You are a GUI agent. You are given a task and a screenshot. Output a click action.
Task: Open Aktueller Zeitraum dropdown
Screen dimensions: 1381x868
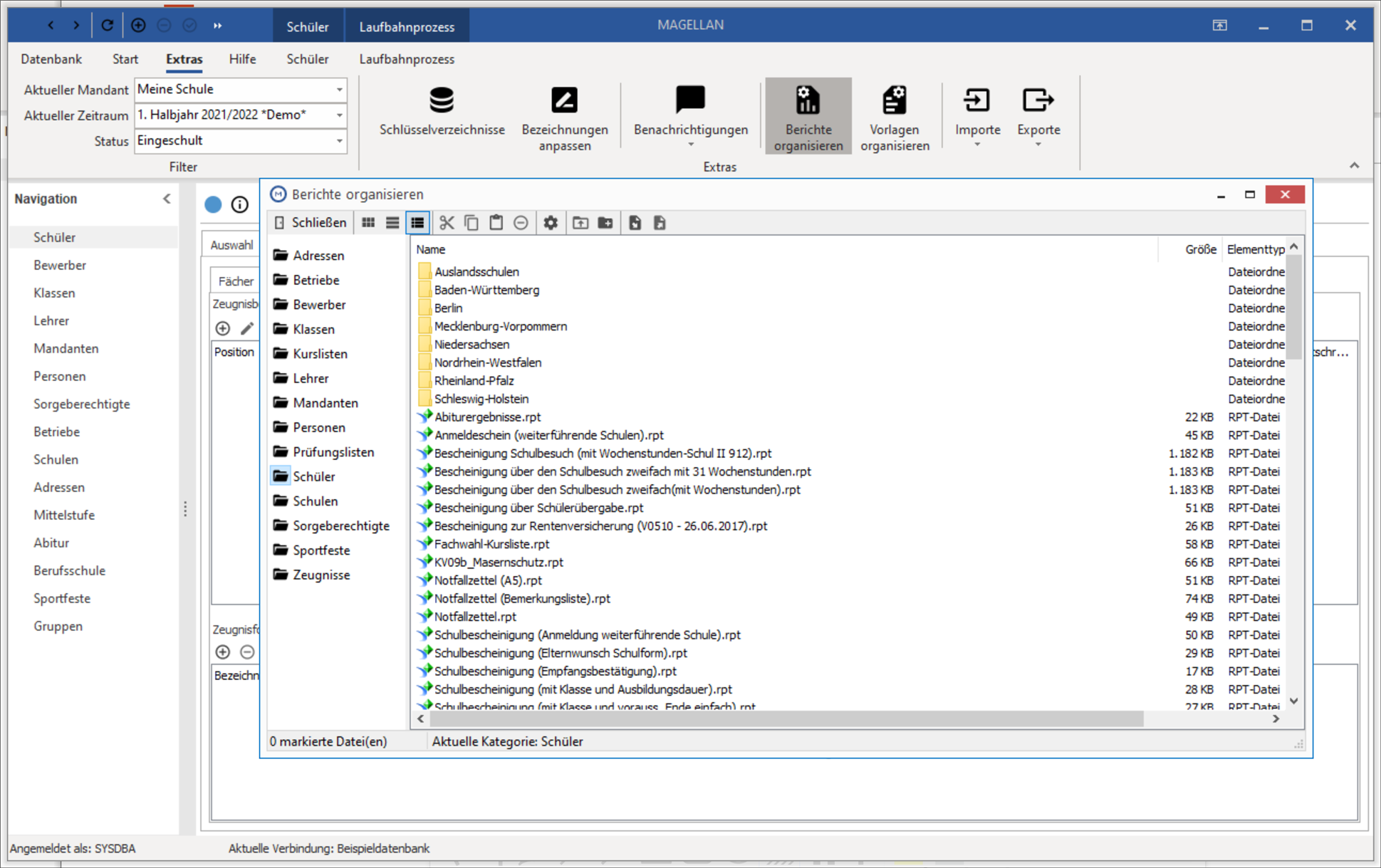tap(340, 115)
